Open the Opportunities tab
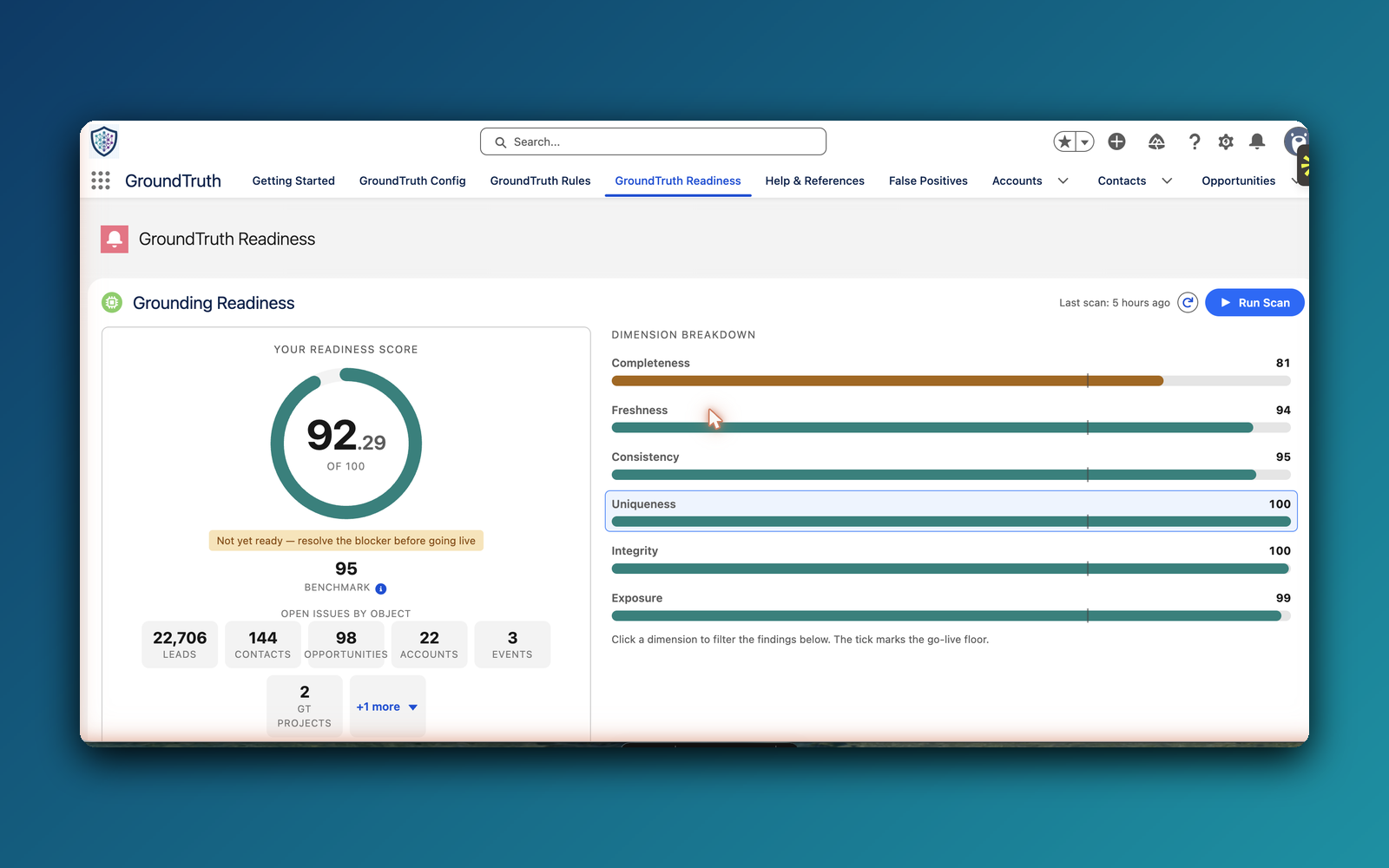Screen dimensions: 1389x868 pyautogui.click(x=1238, y=181)
